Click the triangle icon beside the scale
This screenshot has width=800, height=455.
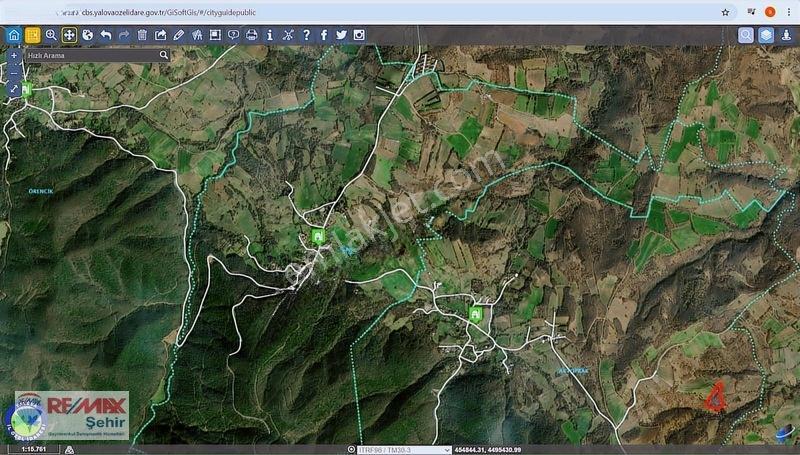tap(69, 450)
